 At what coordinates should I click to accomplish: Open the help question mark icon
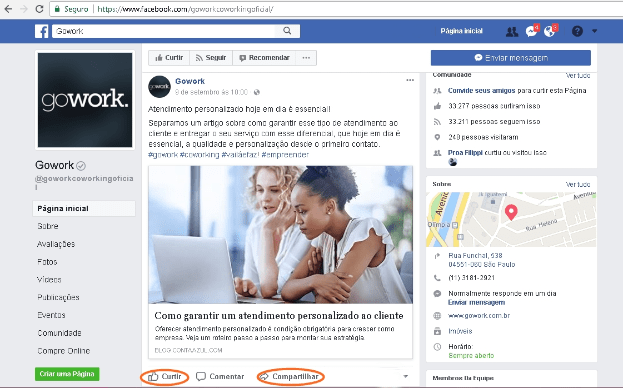point(577,31)
